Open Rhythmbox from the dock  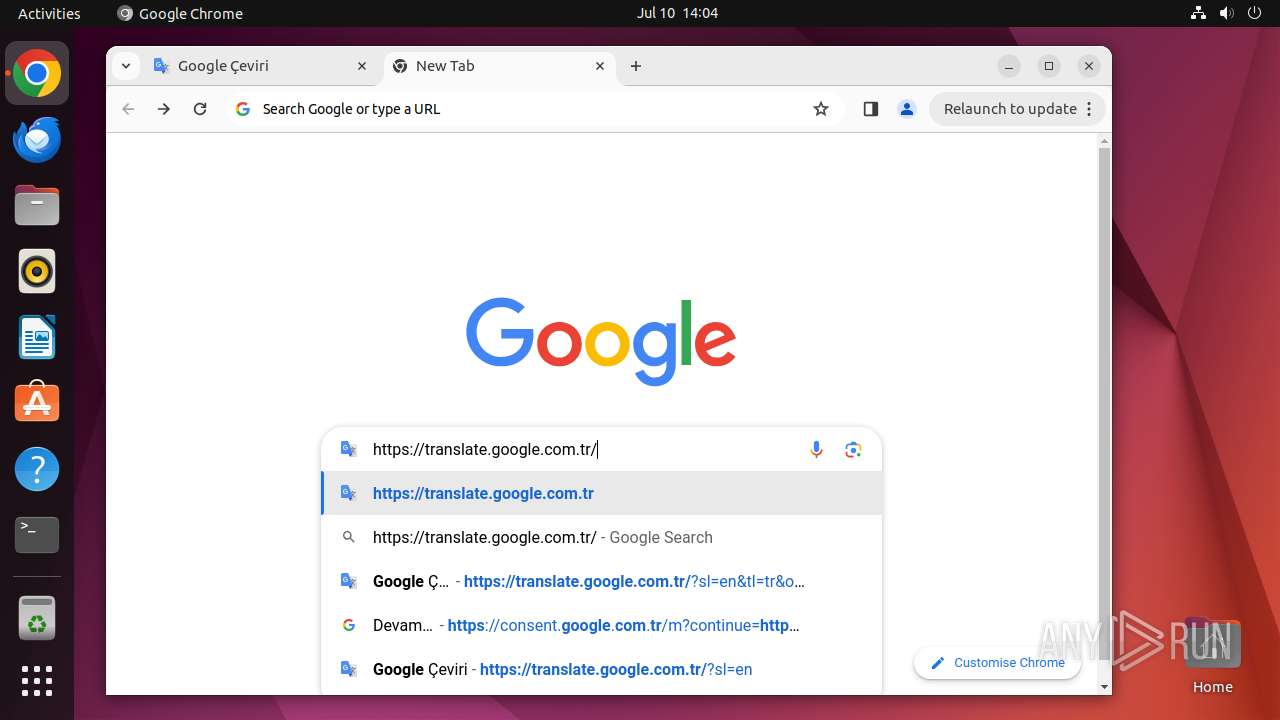coord(37,272)
